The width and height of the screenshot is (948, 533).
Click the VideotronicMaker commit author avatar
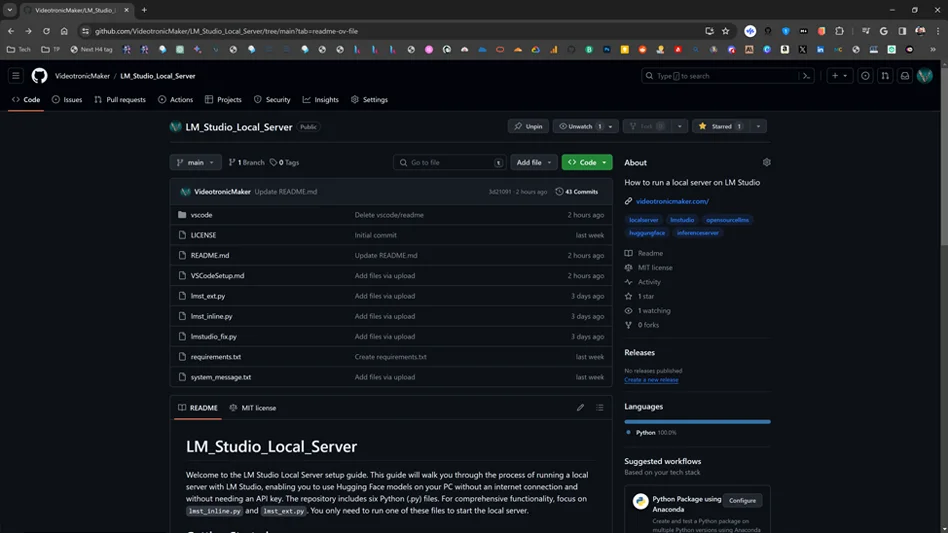tap(186, 192)
